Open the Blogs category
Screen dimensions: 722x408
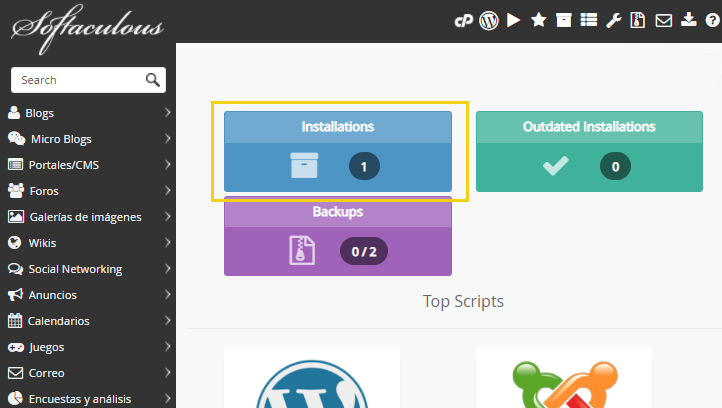tap(40, 113)
